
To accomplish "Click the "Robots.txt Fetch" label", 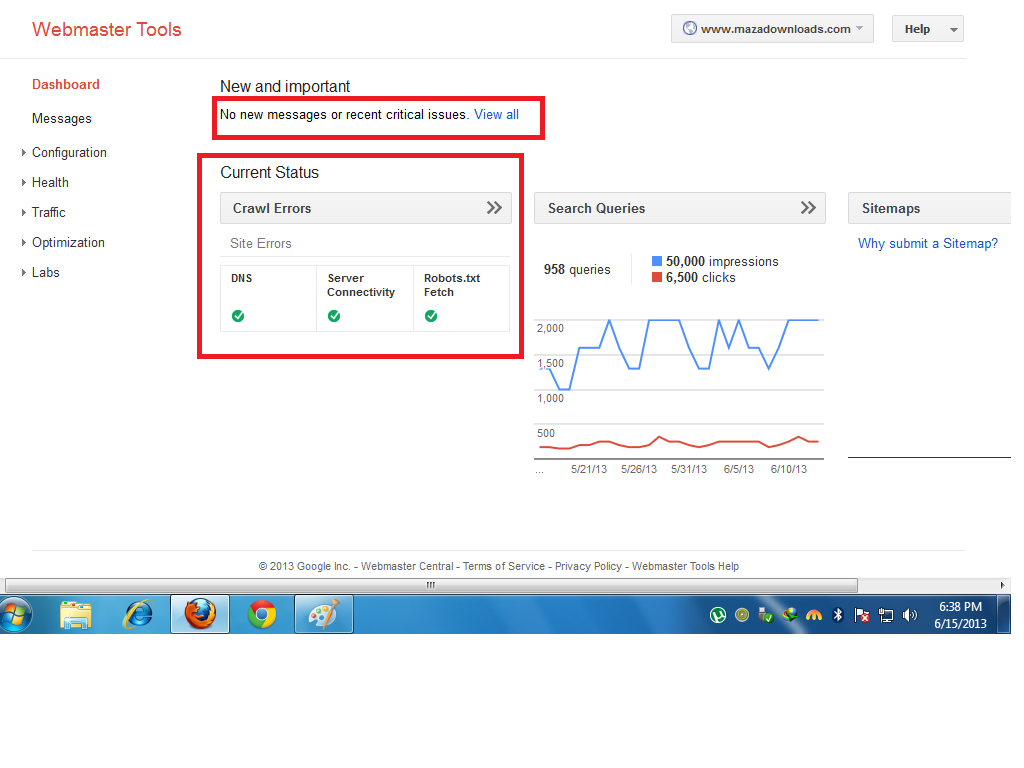I will pyautogui.click(x=452, y=285).
